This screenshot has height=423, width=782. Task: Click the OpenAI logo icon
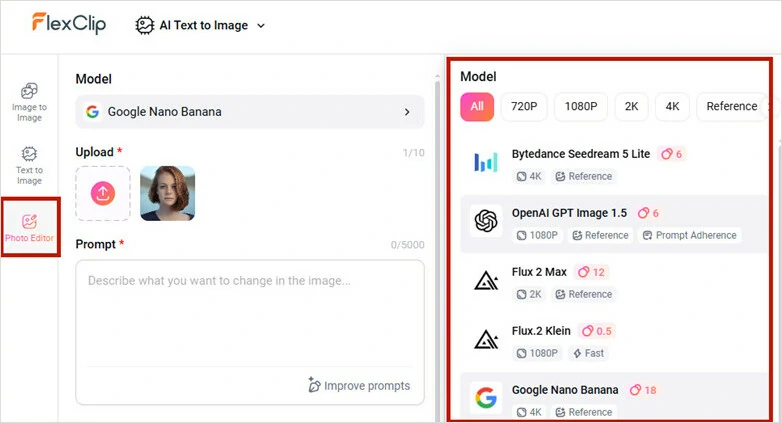click(x=486, y=221)
